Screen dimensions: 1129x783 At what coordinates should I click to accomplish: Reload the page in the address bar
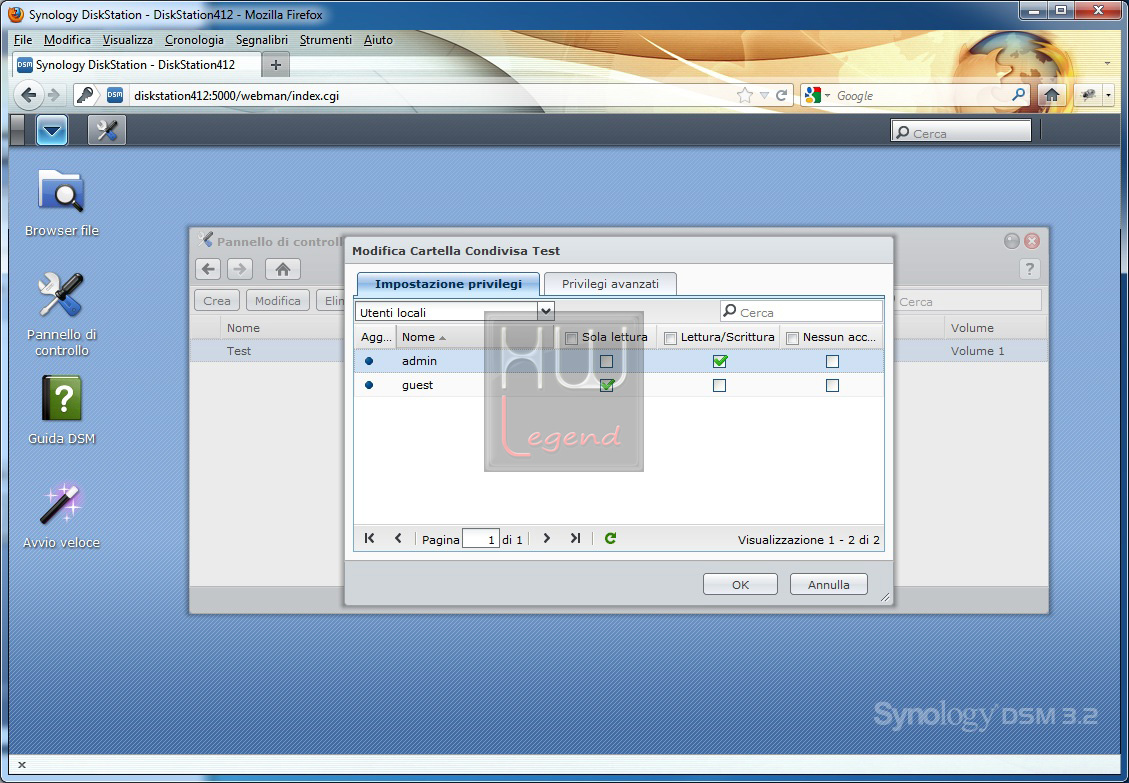pos(781,95)
